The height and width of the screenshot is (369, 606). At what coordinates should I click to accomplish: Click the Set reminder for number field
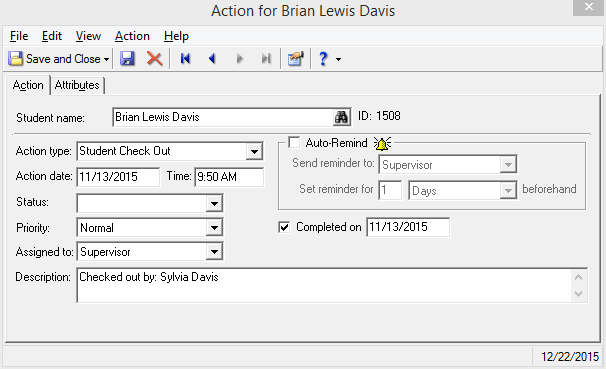pyautogui.click(x=390, y=190)
